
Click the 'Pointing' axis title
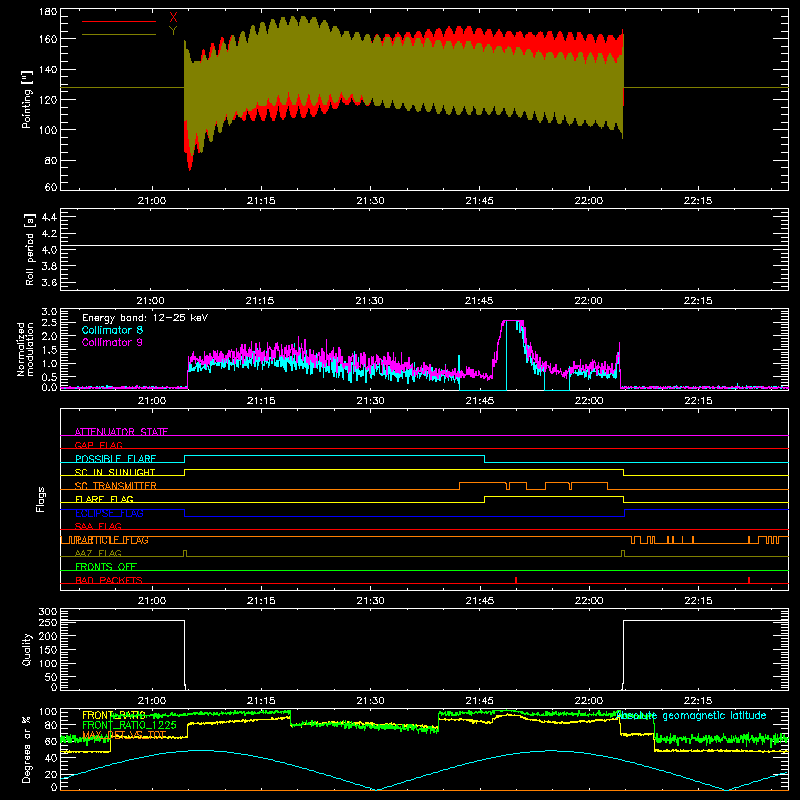27,99
